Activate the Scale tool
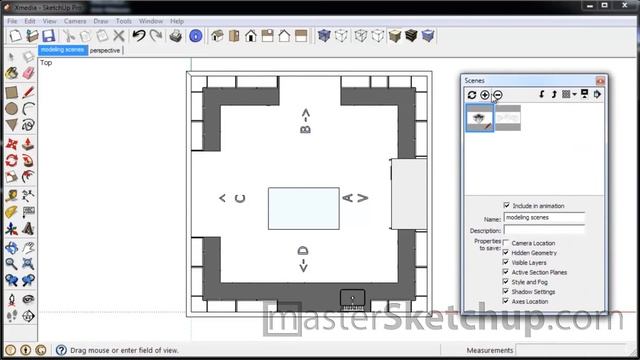Viewport: 640px width, 360px height. pyautogui.click(x=11, y=177)
